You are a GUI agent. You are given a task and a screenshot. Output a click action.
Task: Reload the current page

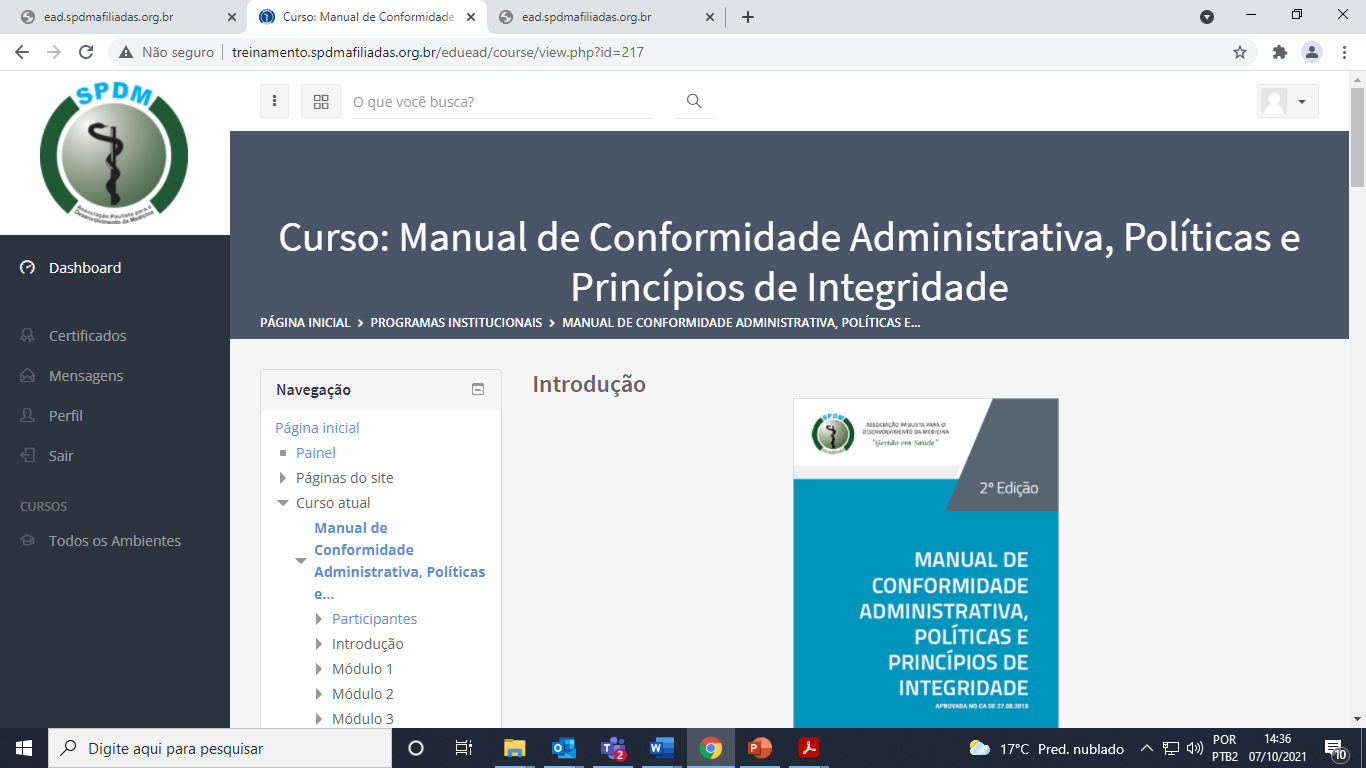click(x=86, y=52)
